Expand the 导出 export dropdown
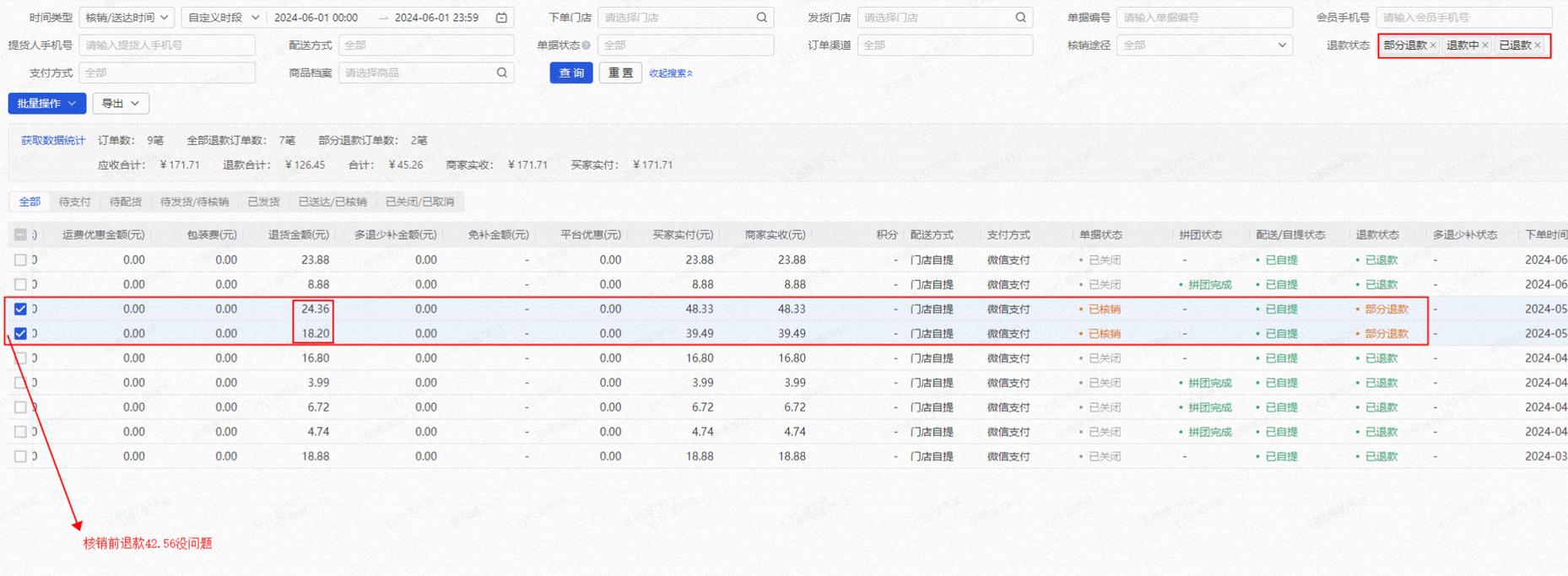This screenshot has height=576, width=1568. point(121,104)
